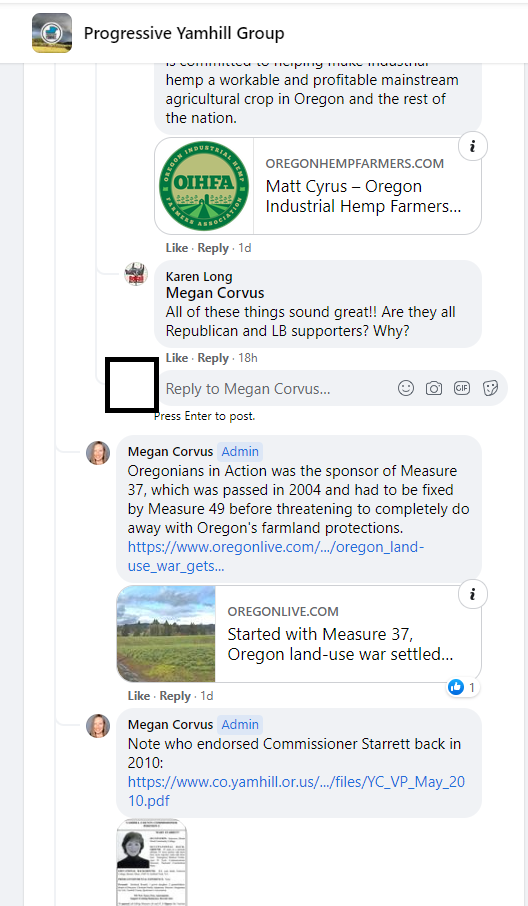Open the co.yamhill.or.us YC_VP_May_2010.pdf link
528x906 pixels.
point(296,791)
